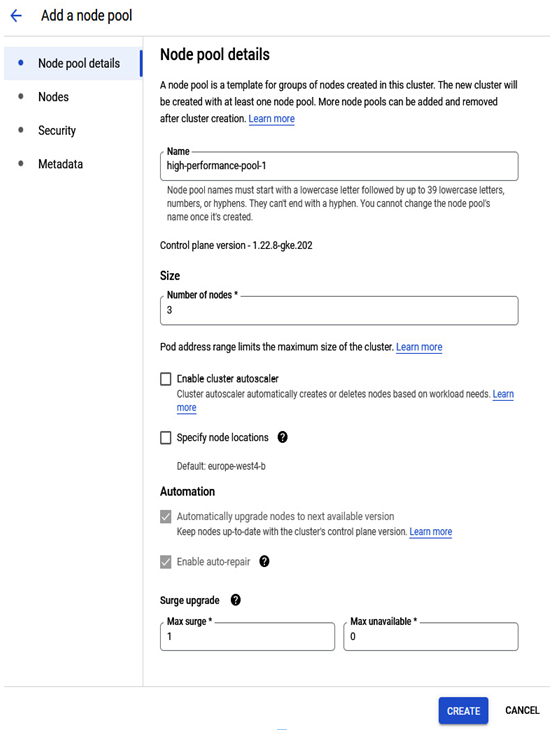The image size is (555, 730).
Task: Click into the node pool Name field
Action: pyautogui.click(x=339, y=166)
